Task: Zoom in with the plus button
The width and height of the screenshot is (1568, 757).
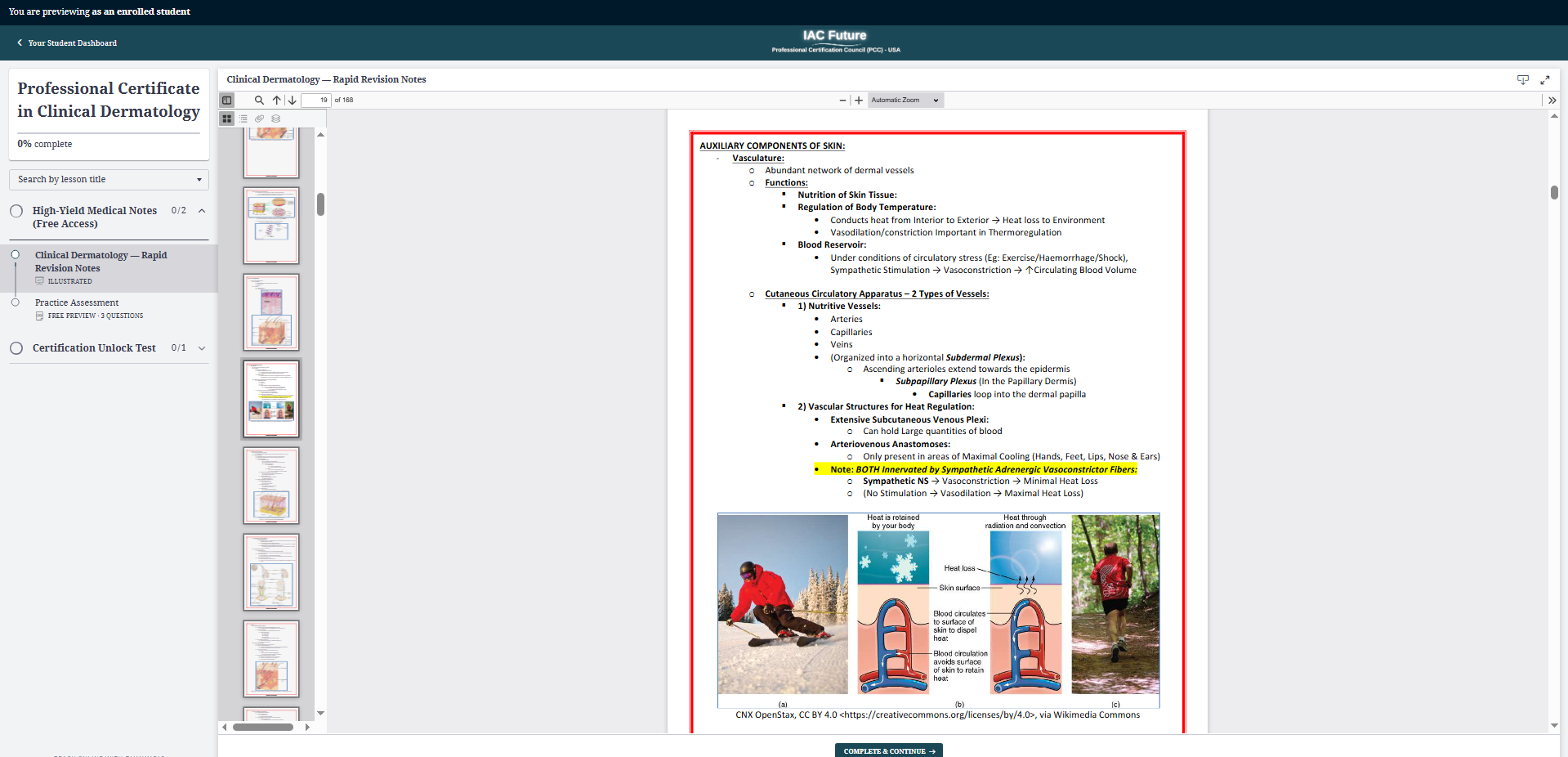Action: [859, 101]
